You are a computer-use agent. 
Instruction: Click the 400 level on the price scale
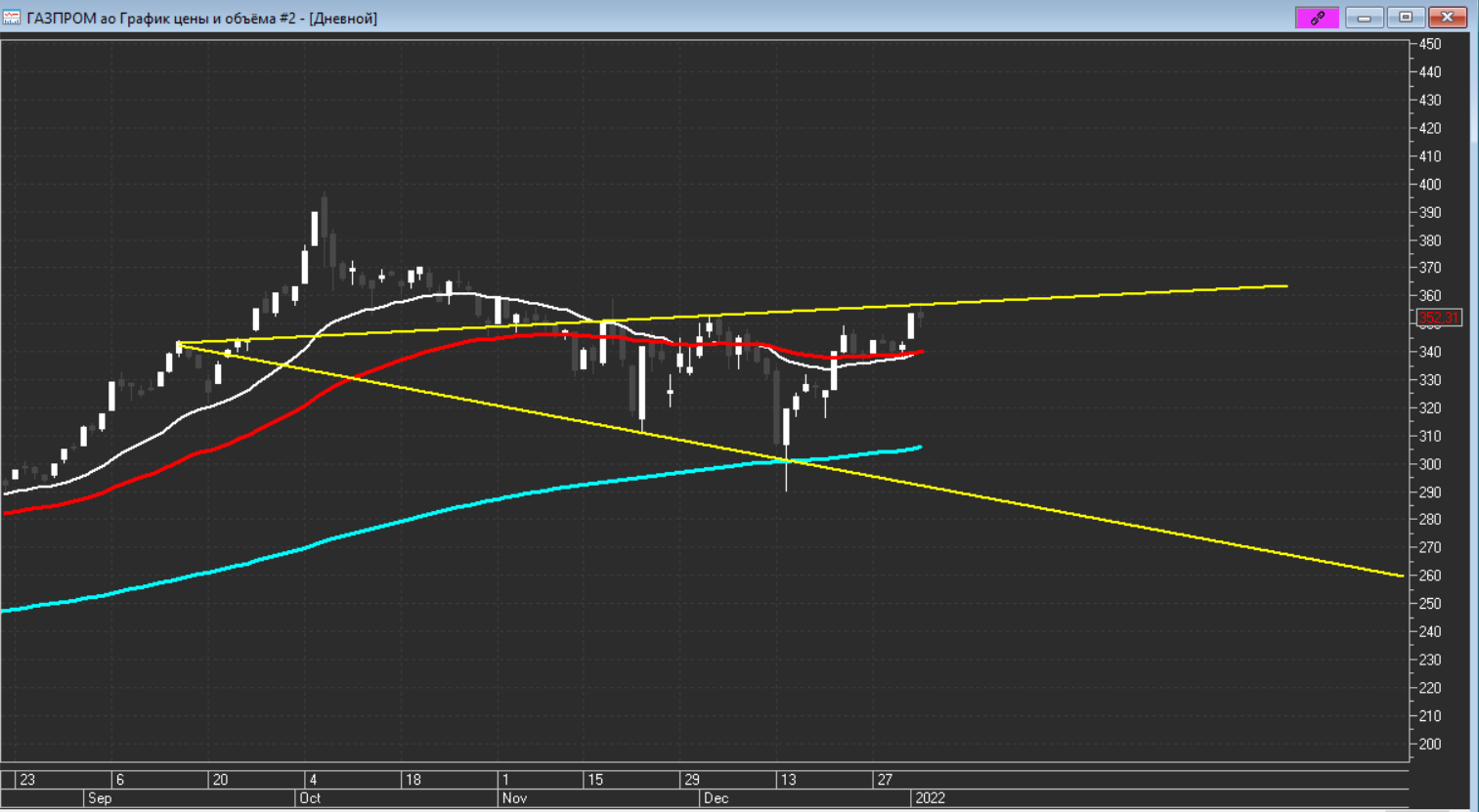(1429, 184)
